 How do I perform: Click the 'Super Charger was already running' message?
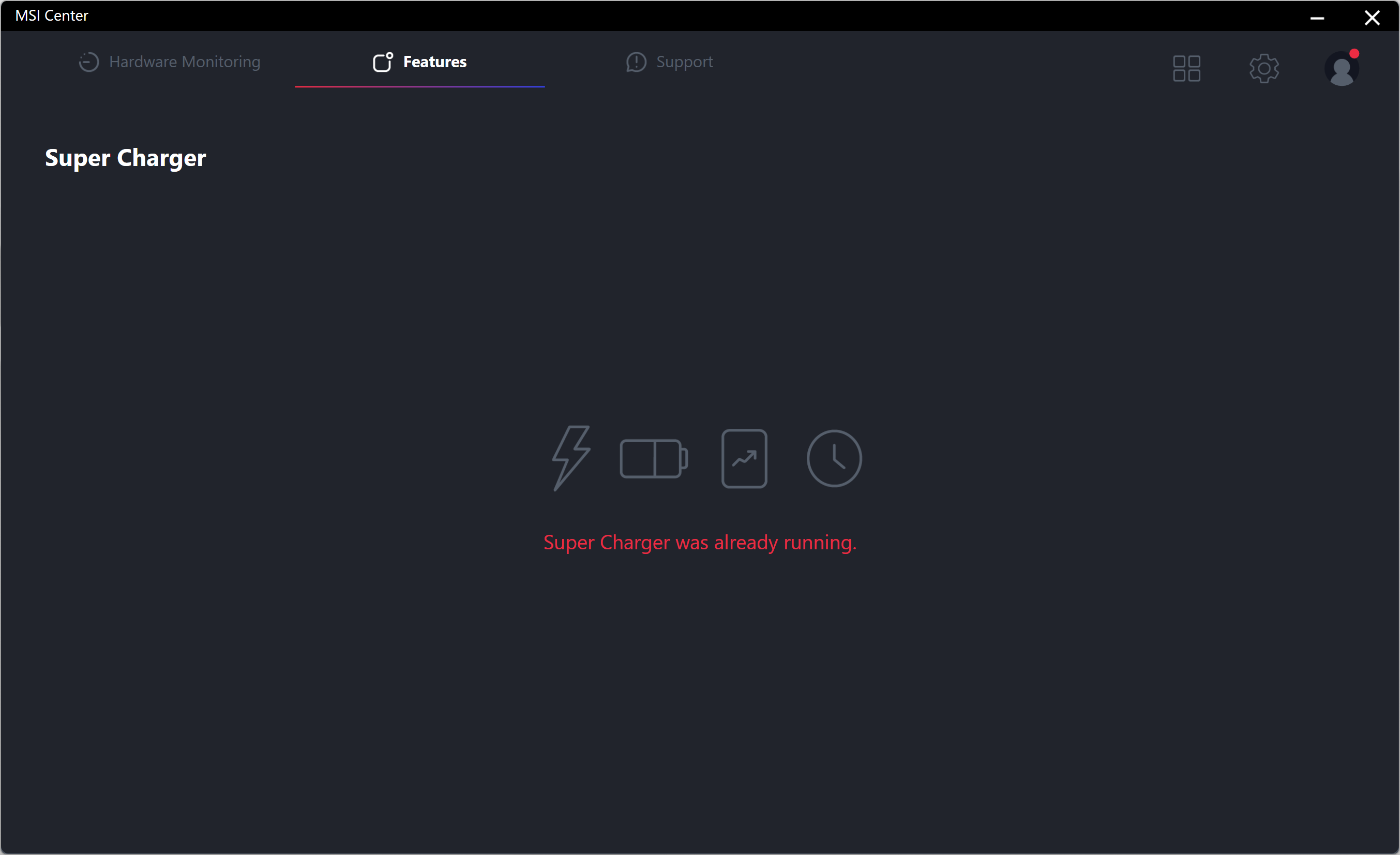(699, 543)
